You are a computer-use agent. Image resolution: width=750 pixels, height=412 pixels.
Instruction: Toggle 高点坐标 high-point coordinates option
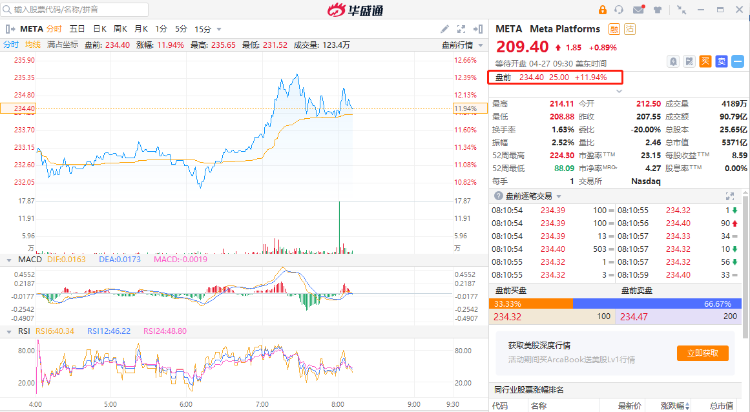62,44
